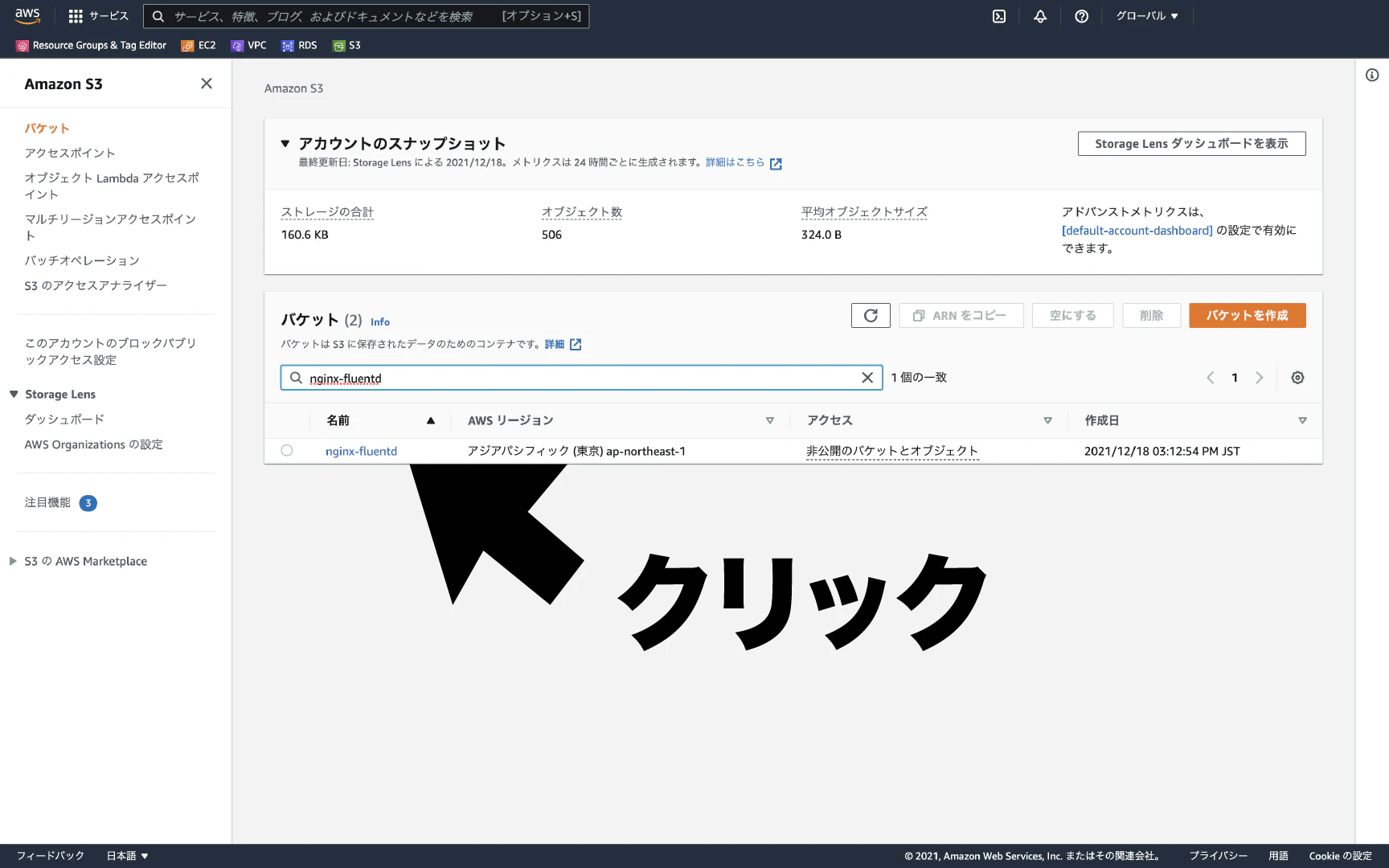The width and height of the screenshot is (1389, 868).
Task: Collapse the アカウントのスナップショット section
Action: point(285,144)
